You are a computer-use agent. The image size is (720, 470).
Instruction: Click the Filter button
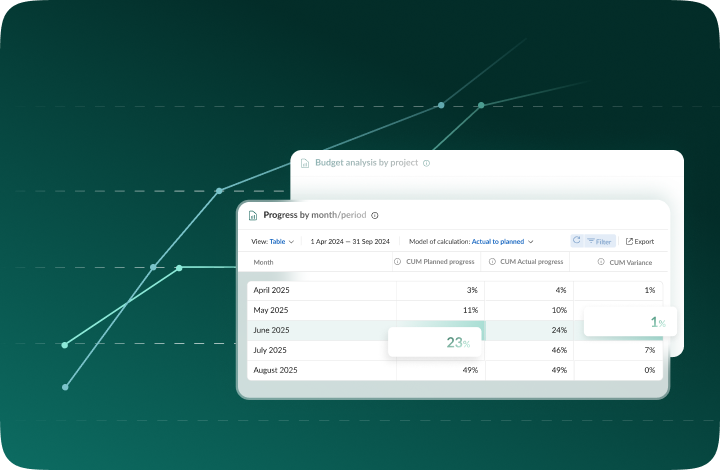pyautogui.click(x=600, y=241)
